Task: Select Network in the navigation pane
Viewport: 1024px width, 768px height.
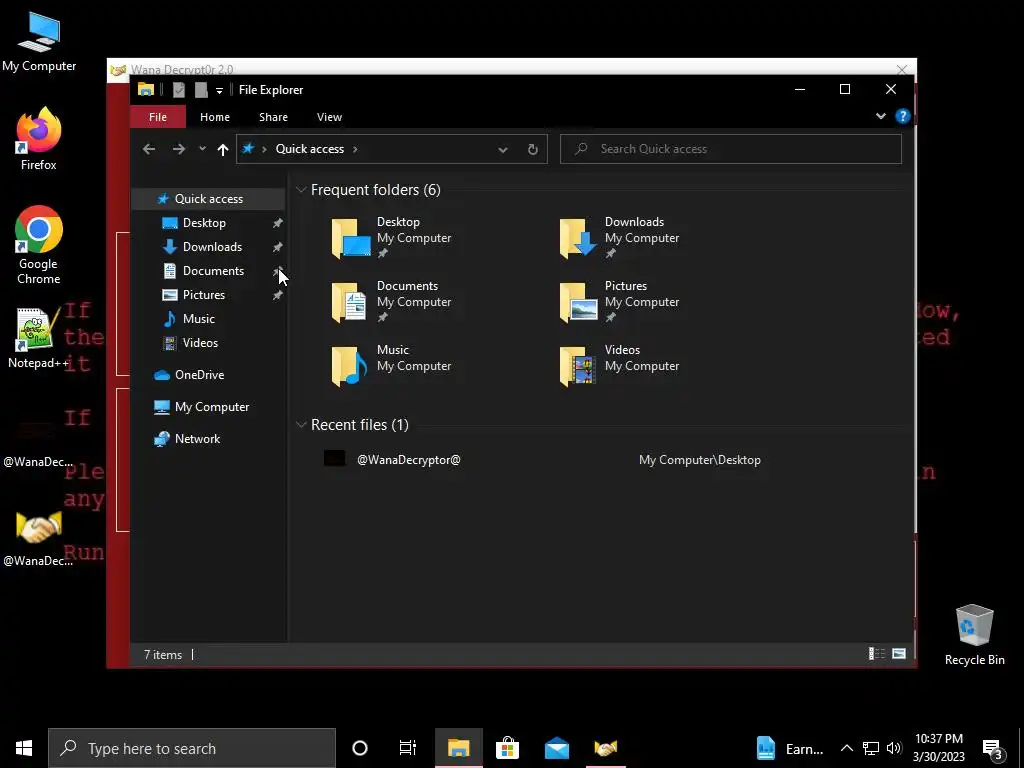Action: 197,439
